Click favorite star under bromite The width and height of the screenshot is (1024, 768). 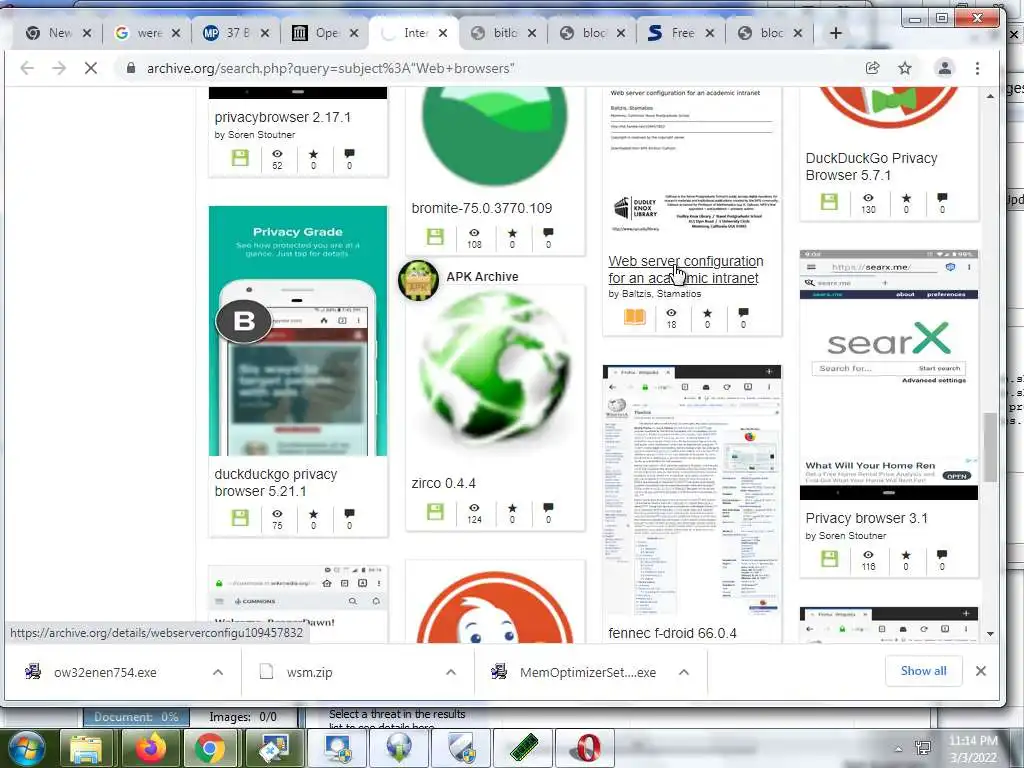pyautogui.click(x=512, y=232)
